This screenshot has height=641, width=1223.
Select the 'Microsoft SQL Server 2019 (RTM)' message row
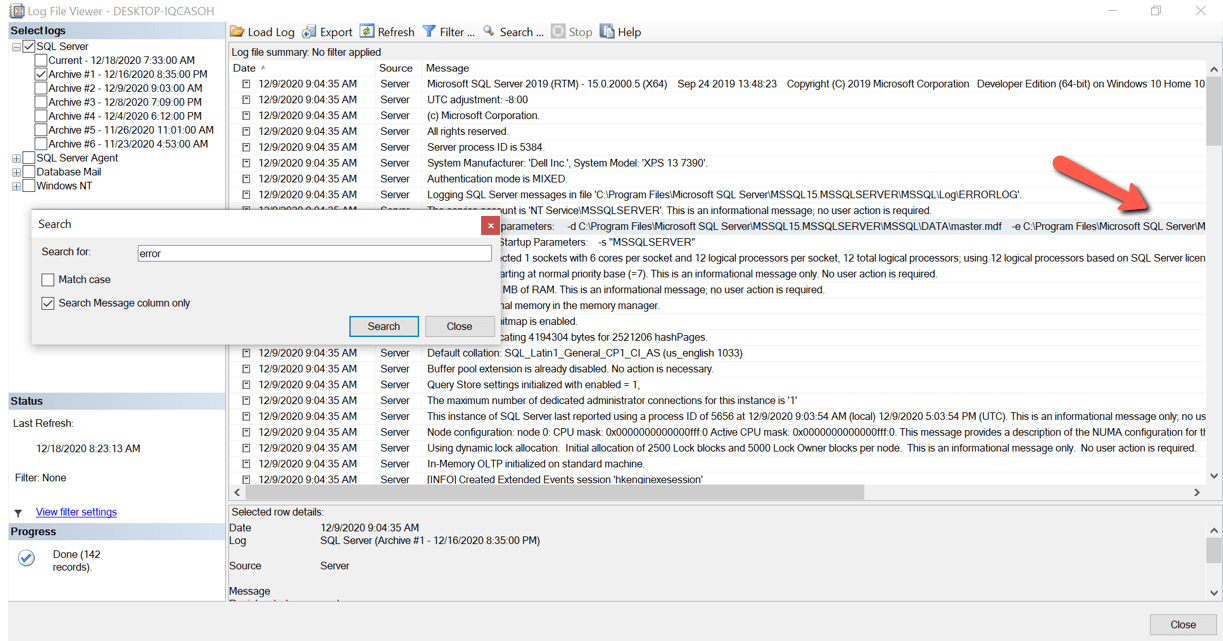[718, 84]
